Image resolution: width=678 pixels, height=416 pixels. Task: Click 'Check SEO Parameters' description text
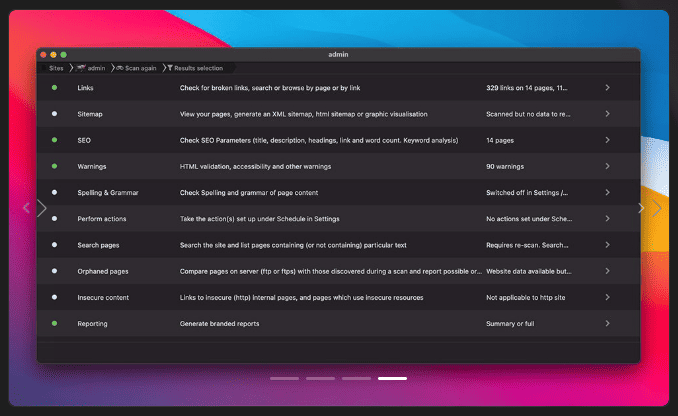point(319,140)
